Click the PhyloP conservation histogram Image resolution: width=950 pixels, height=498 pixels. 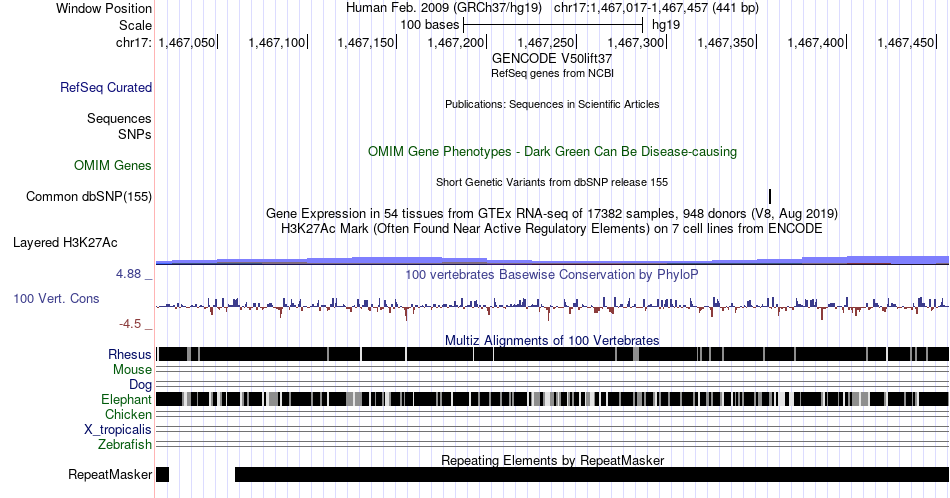[553, 307]
